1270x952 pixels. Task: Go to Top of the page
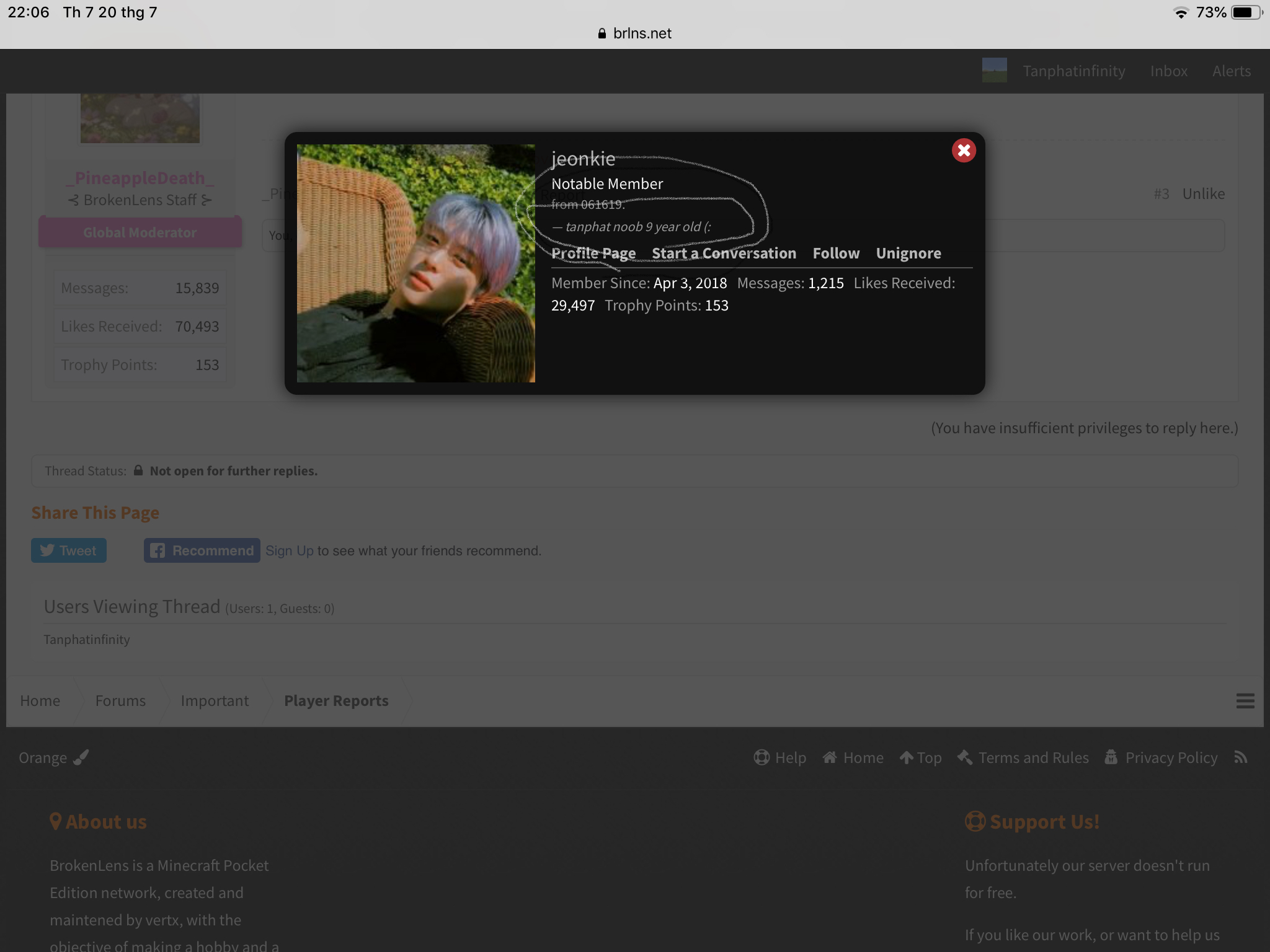[921, 757]
